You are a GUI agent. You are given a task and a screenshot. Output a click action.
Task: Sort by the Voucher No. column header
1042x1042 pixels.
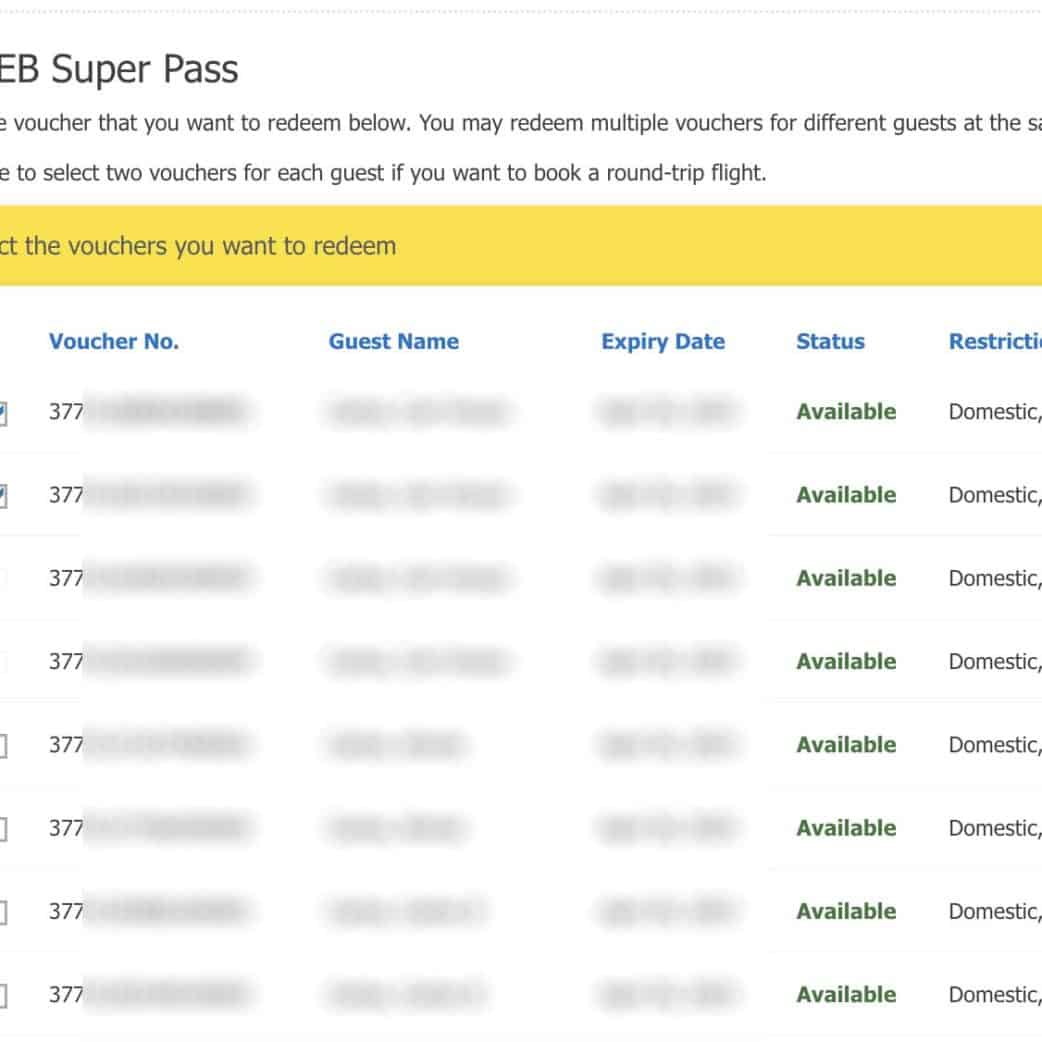click(113, 341)
